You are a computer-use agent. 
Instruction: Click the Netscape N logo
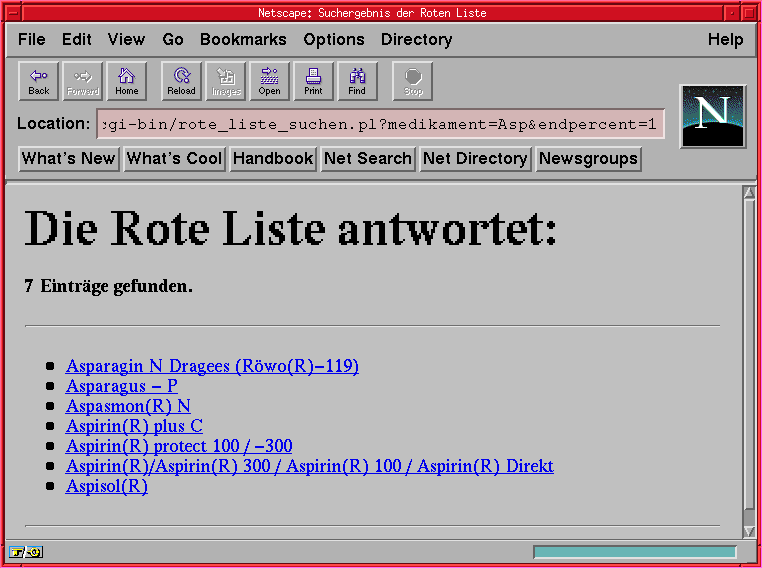coord(713,116)
